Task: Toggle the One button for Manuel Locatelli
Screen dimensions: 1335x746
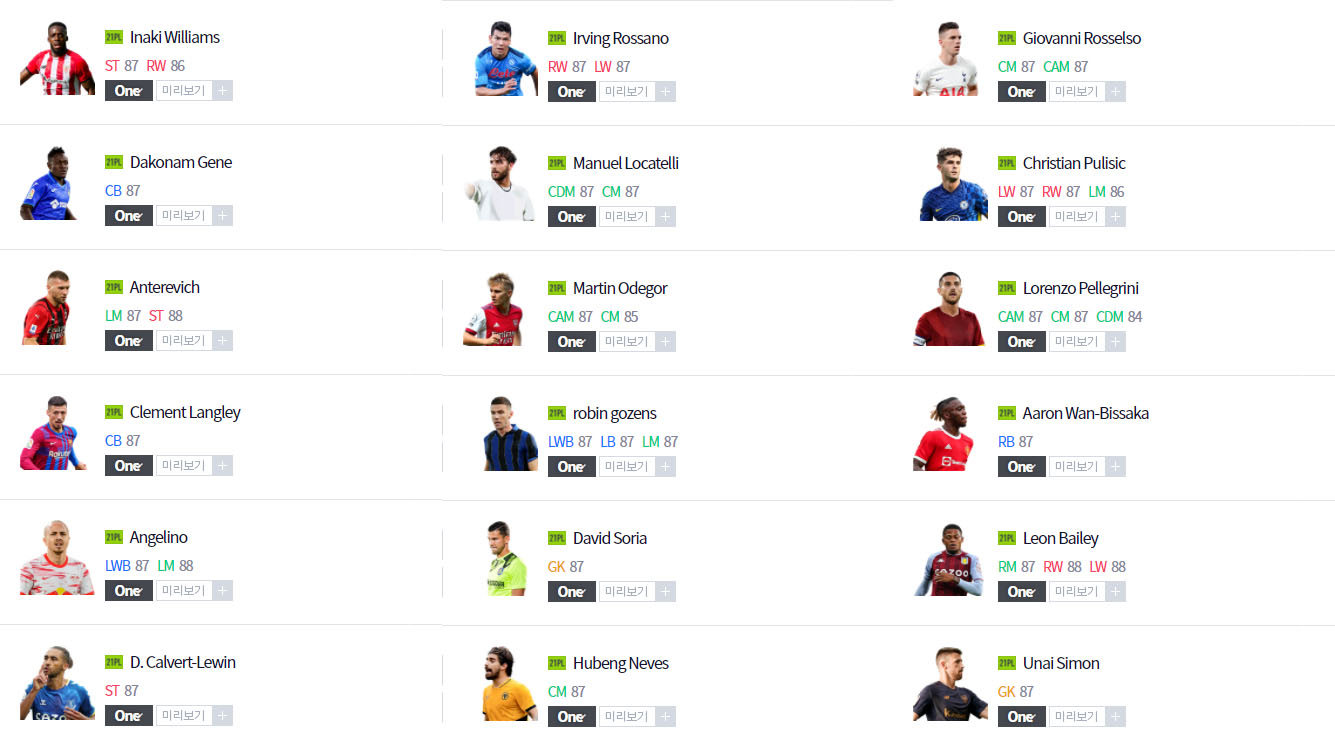Action: coord(572,216)
